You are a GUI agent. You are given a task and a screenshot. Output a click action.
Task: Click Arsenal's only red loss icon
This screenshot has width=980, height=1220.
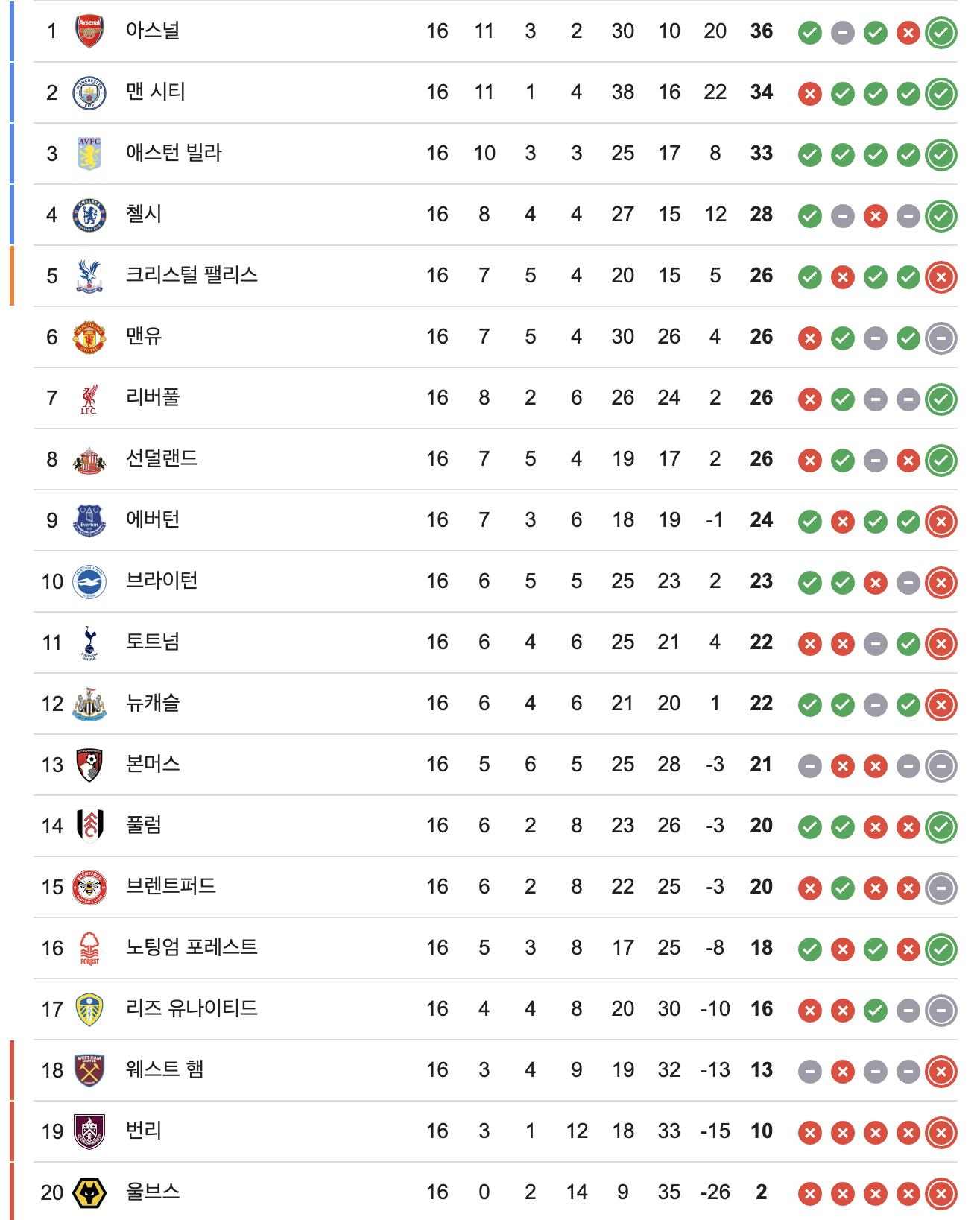tap(908, 33)
